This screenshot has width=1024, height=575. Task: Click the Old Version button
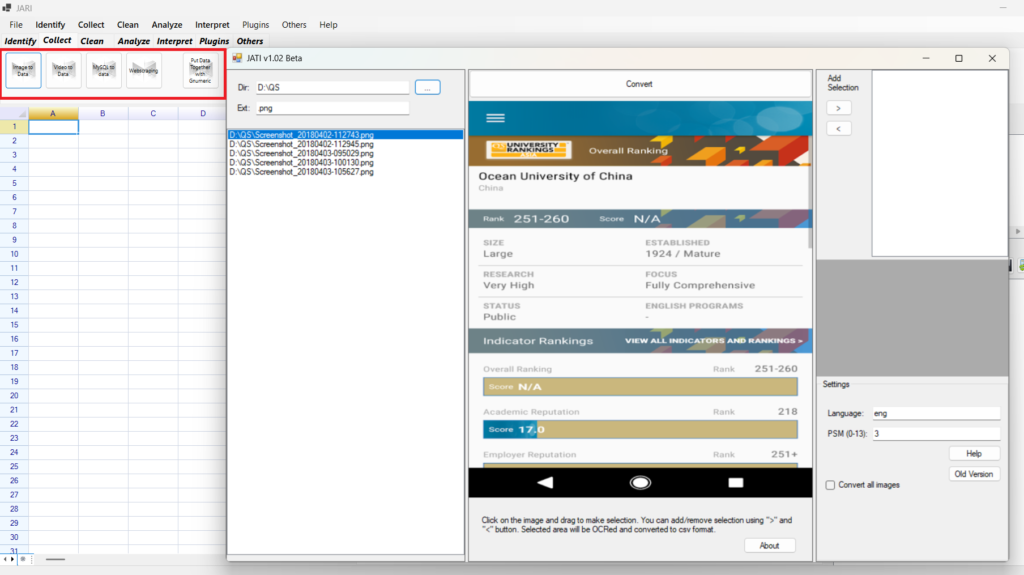974,474
